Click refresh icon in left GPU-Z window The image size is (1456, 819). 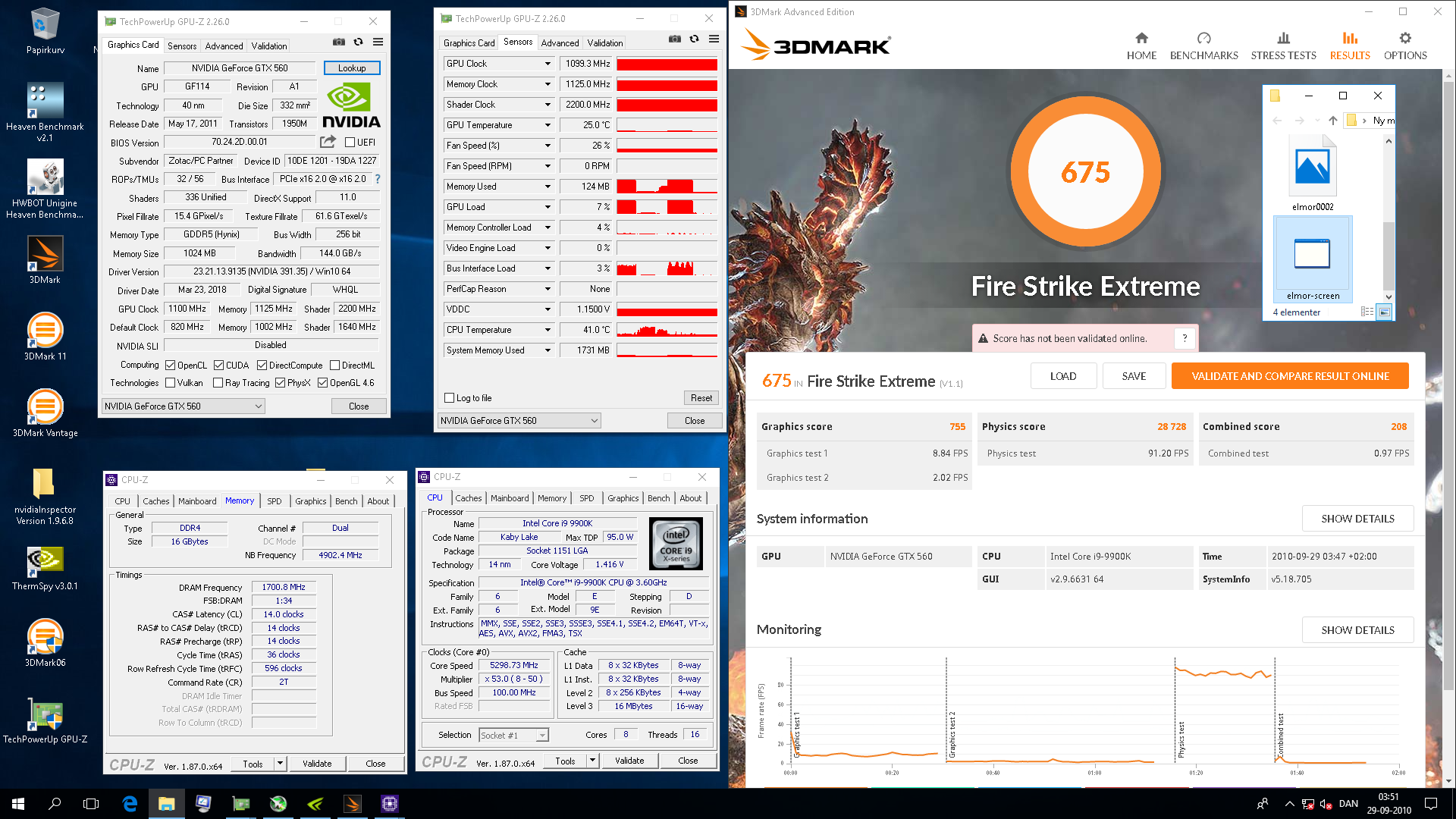(x=358, y=42)
